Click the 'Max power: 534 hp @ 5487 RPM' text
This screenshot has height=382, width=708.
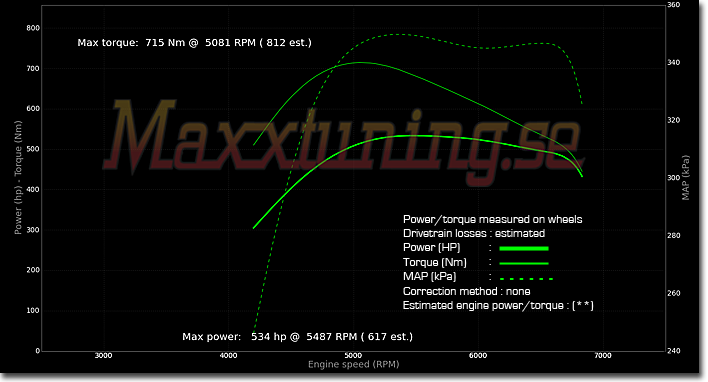tap(270, 337)
